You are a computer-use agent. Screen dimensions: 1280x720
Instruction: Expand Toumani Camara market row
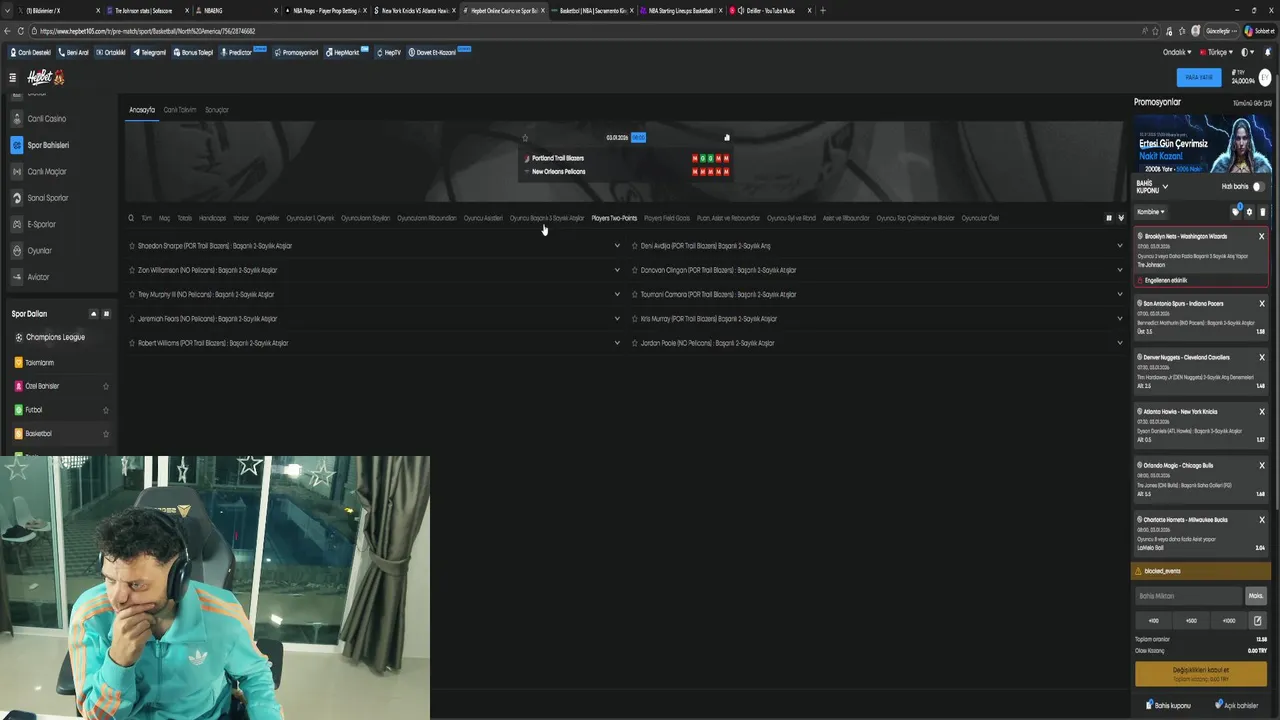1120,294
